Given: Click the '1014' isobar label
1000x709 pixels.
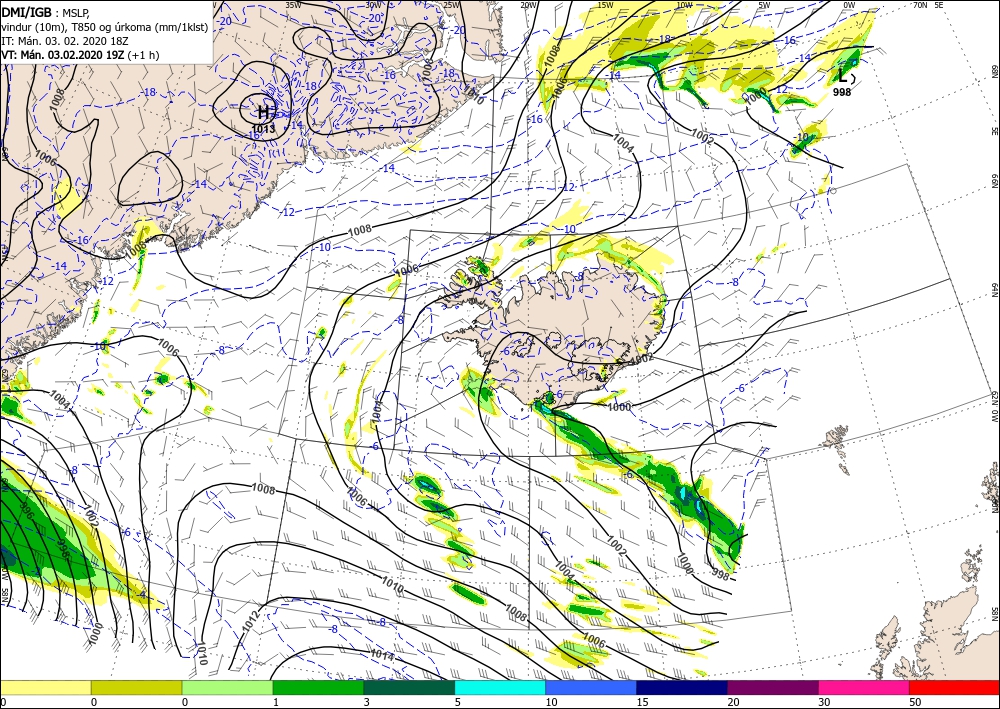Looking at the screenshot, I should click(381, 654).
